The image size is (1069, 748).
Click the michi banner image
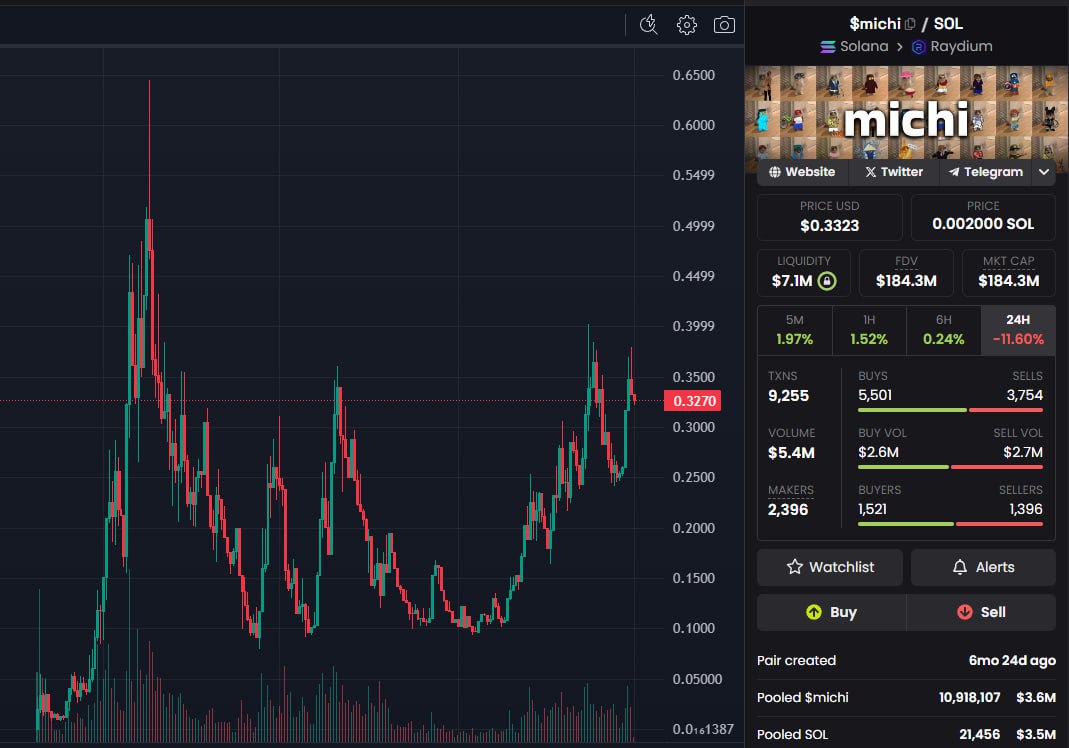907,113
